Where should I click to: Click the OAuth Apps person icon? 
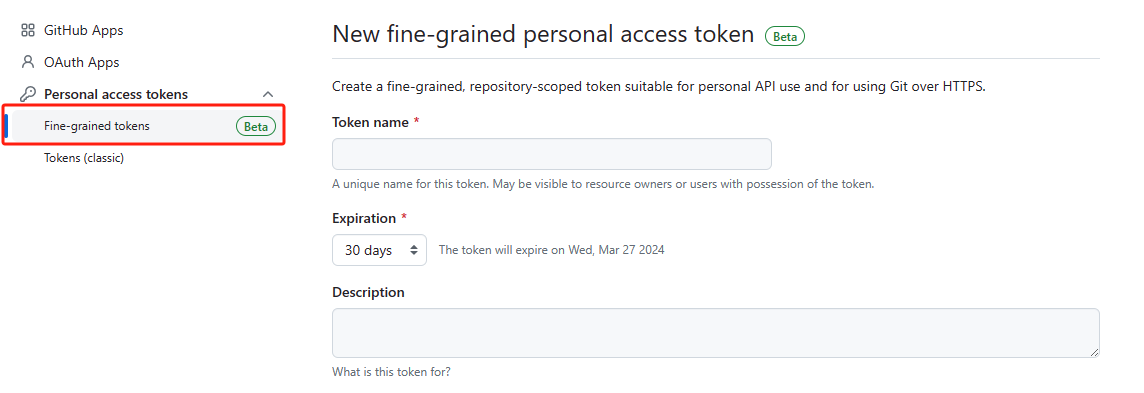point(28,62)
